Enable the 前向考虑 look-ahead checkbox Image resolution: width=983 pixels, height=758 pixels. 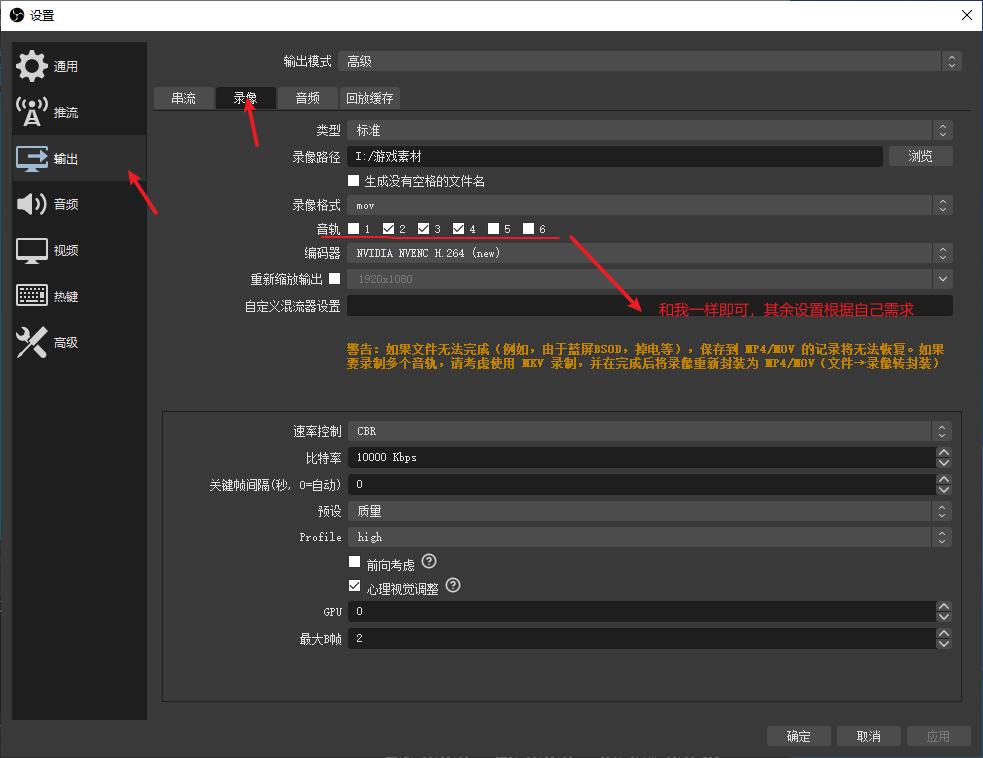pyautogui.click(x=355, y=562)
